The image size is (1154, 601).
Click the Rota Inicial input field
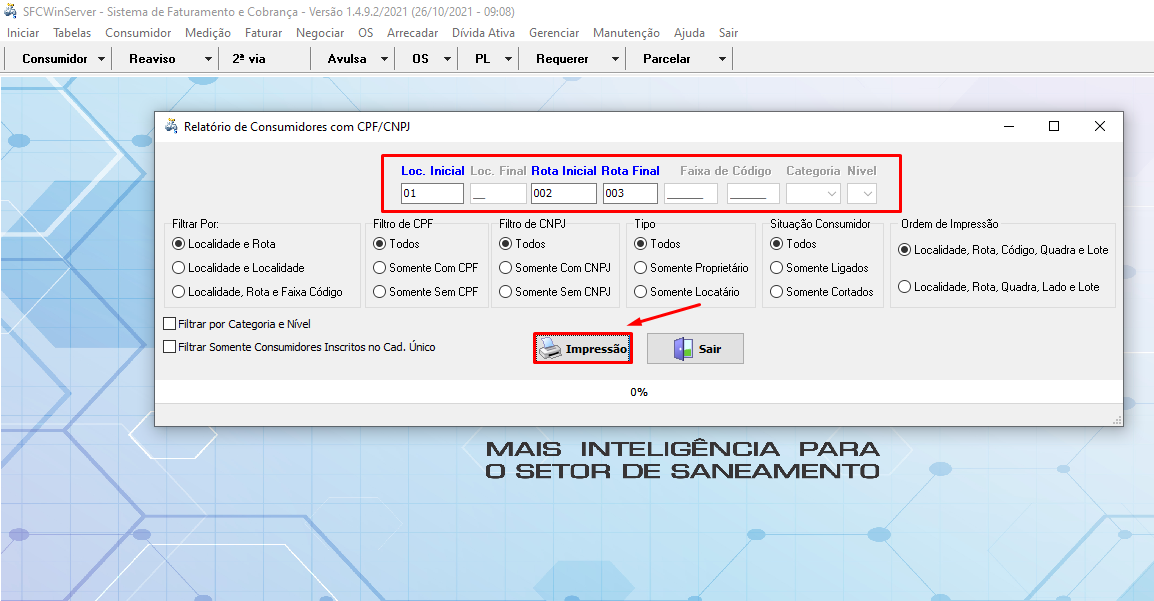coord(563,194)
